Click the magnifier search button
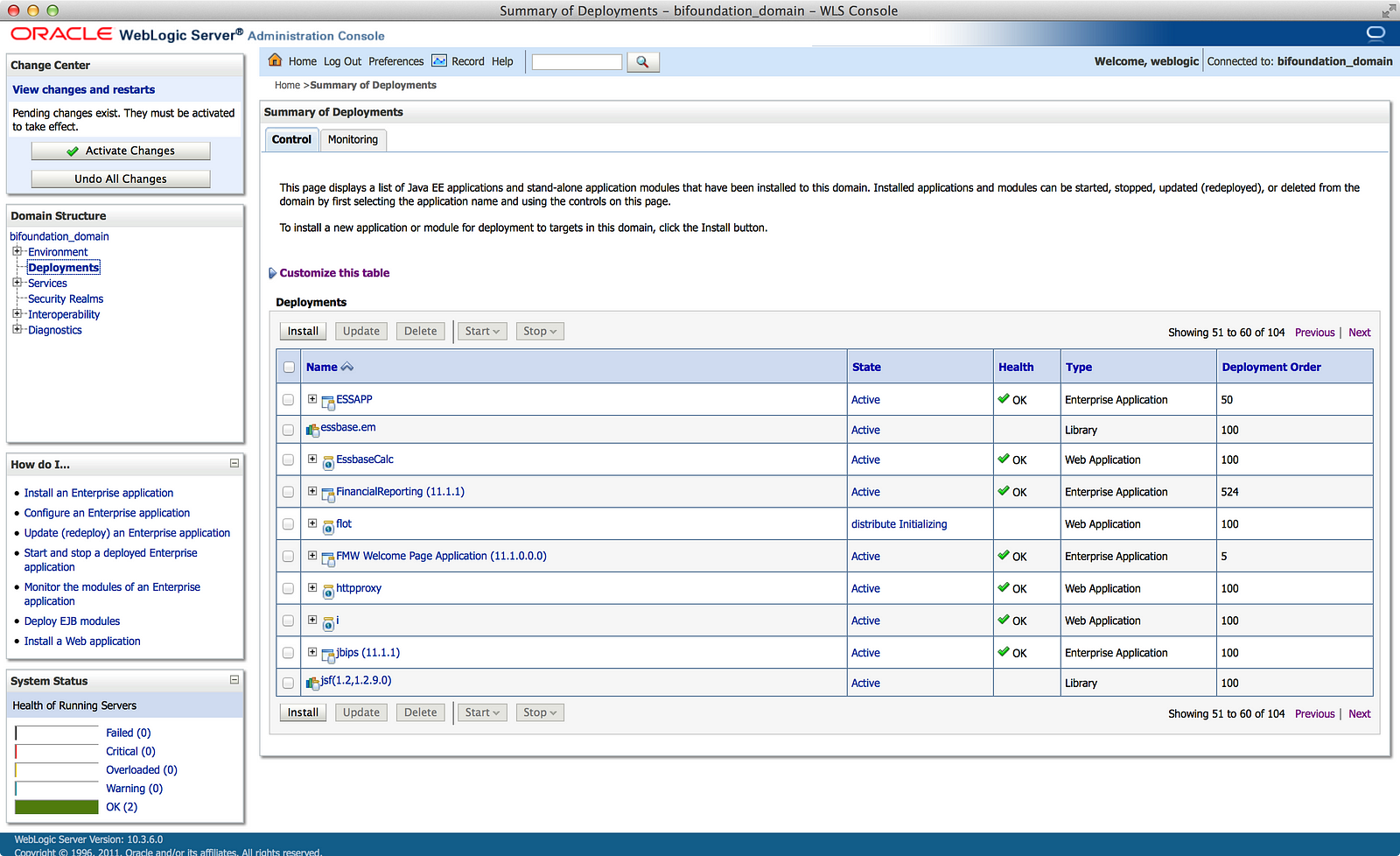 pos(642,62)
